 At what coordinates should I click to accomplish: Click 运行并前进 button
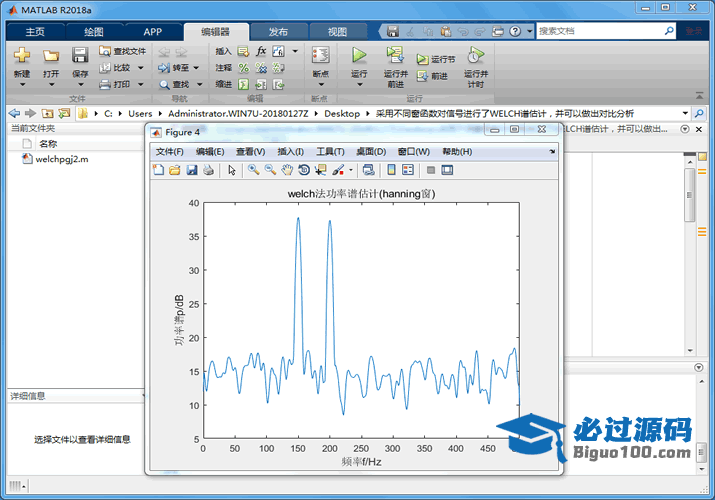click(395, 67)
